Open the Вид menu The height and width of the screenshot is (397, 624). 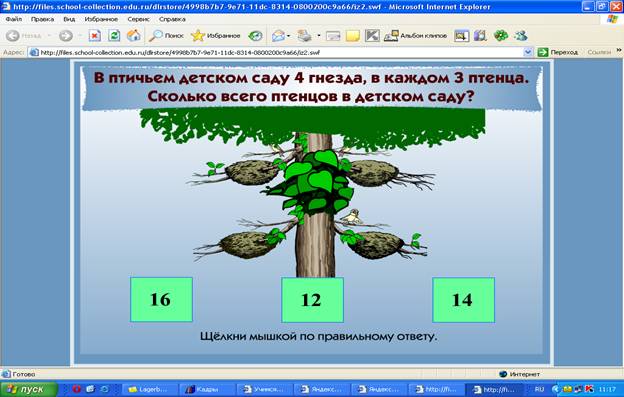69,19
